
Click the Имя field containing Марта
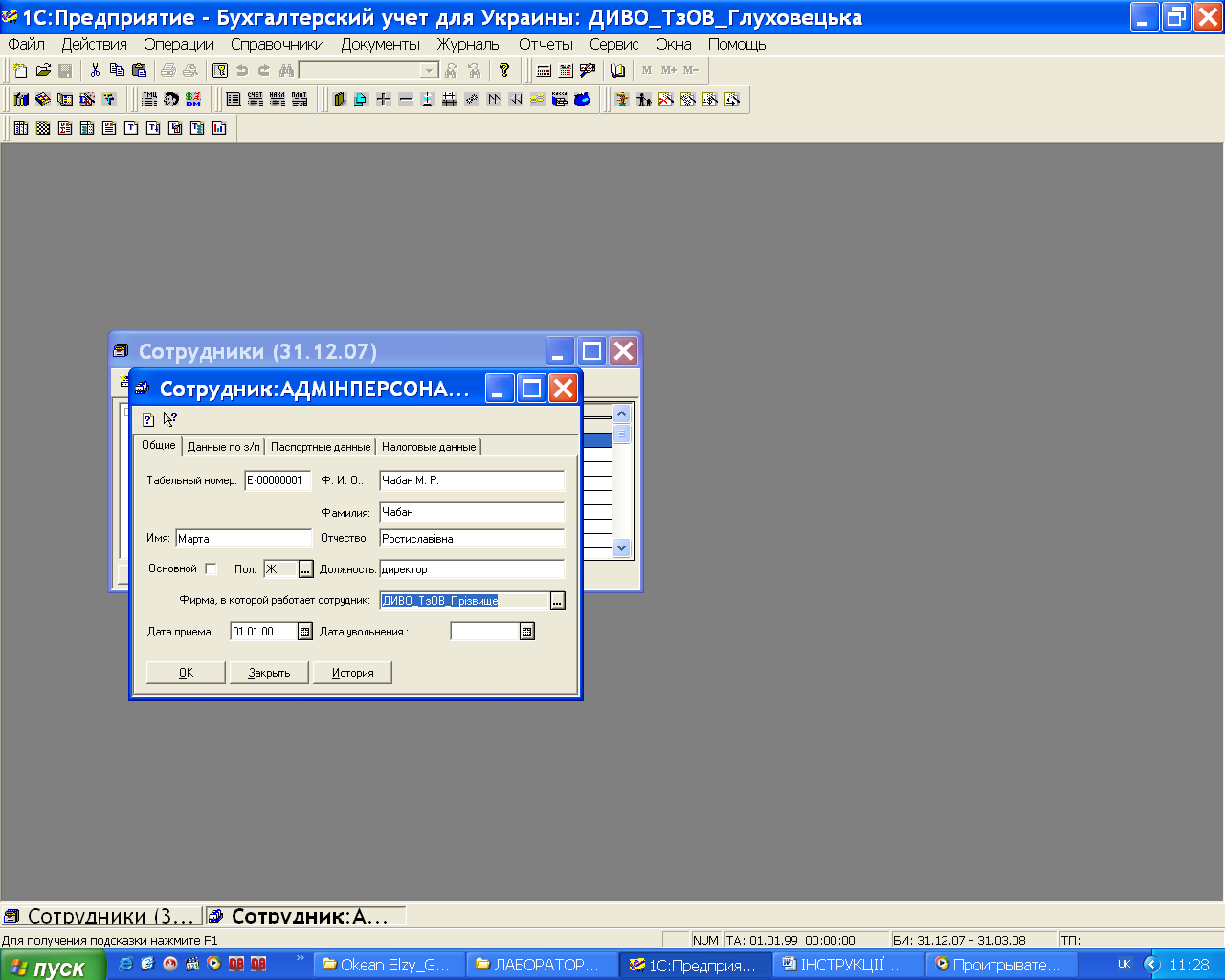click(244, 539)
